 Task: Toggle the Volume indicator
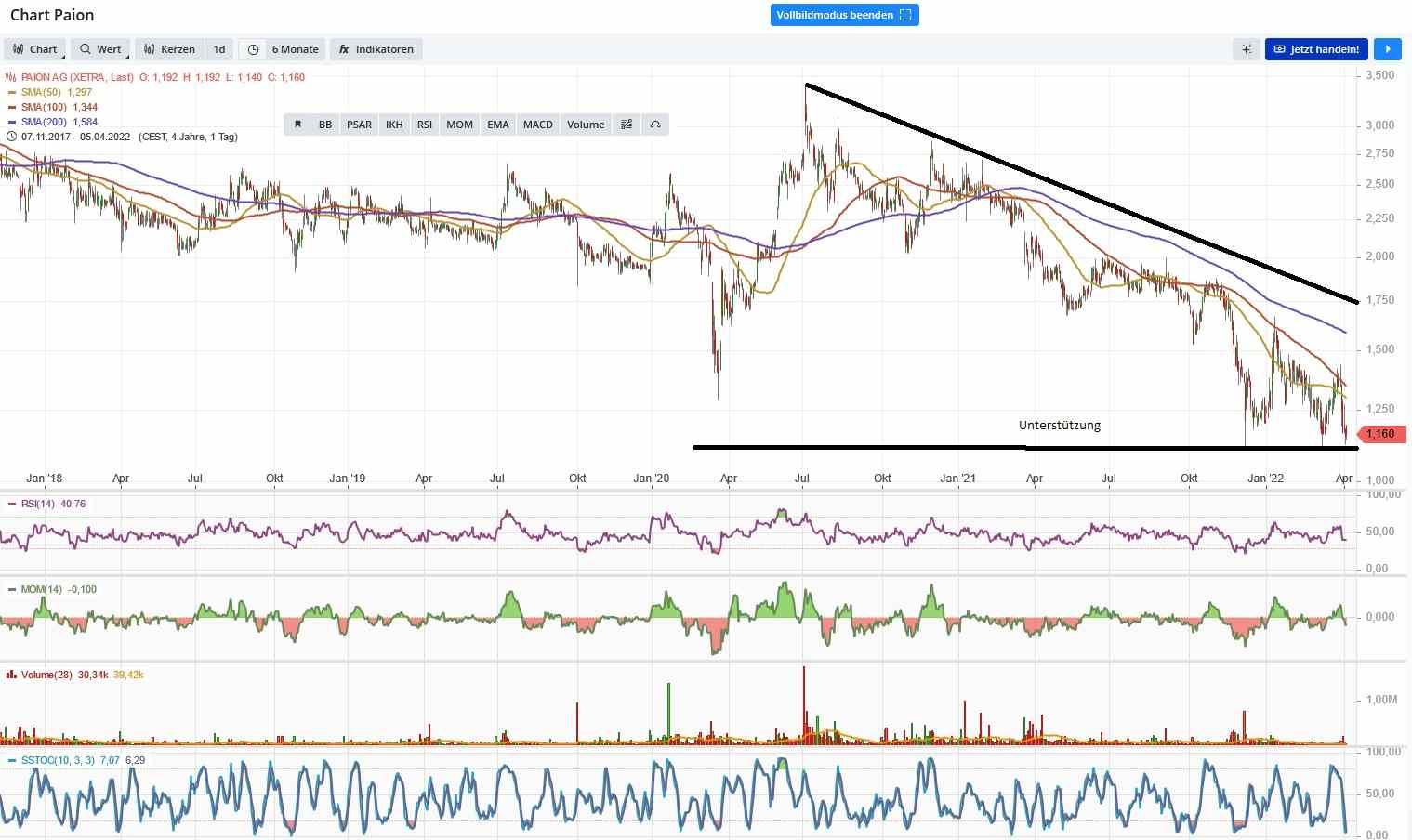point(586,125)
